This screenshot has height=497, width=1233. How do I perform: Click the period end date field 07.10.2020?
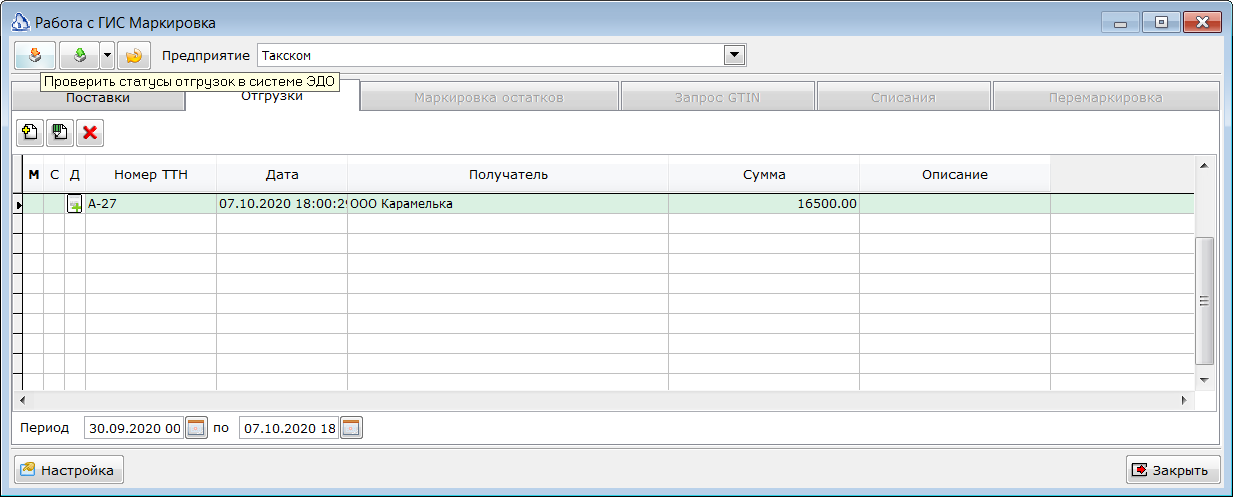click(289, 428)
